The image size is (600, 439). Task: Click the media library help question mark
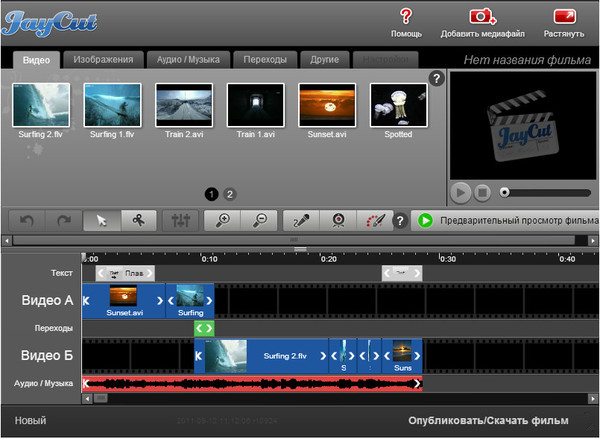pos(436,78)
